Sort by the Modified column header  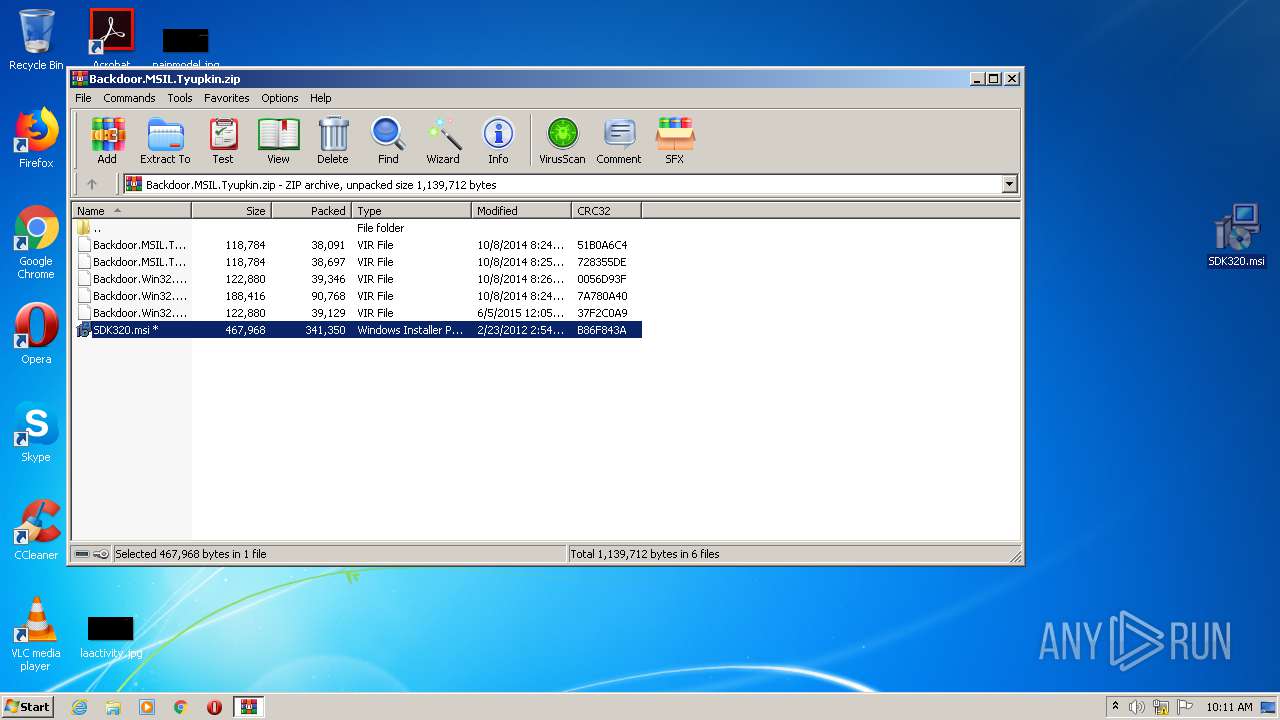[521, 210]
